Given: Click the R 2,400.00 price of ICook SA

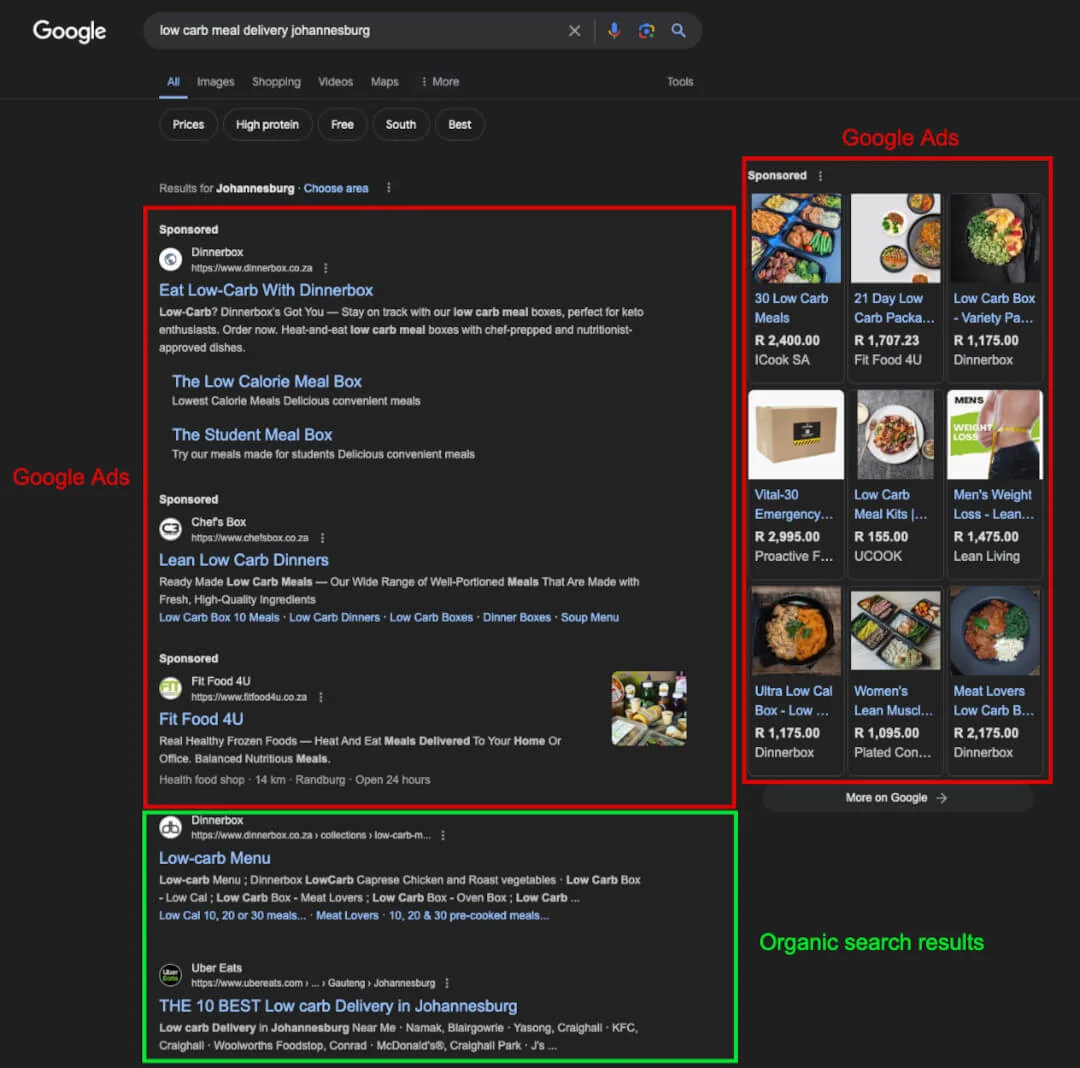Looking at the screenshot, I should click(x=787, y=340).
